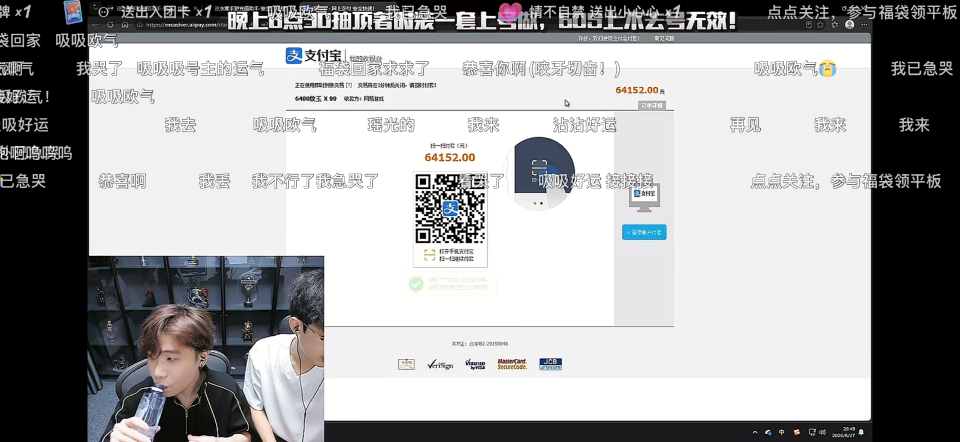Click the Alipay computer monitor icon
Screen dimensions: 960x442
click(644, 197)
